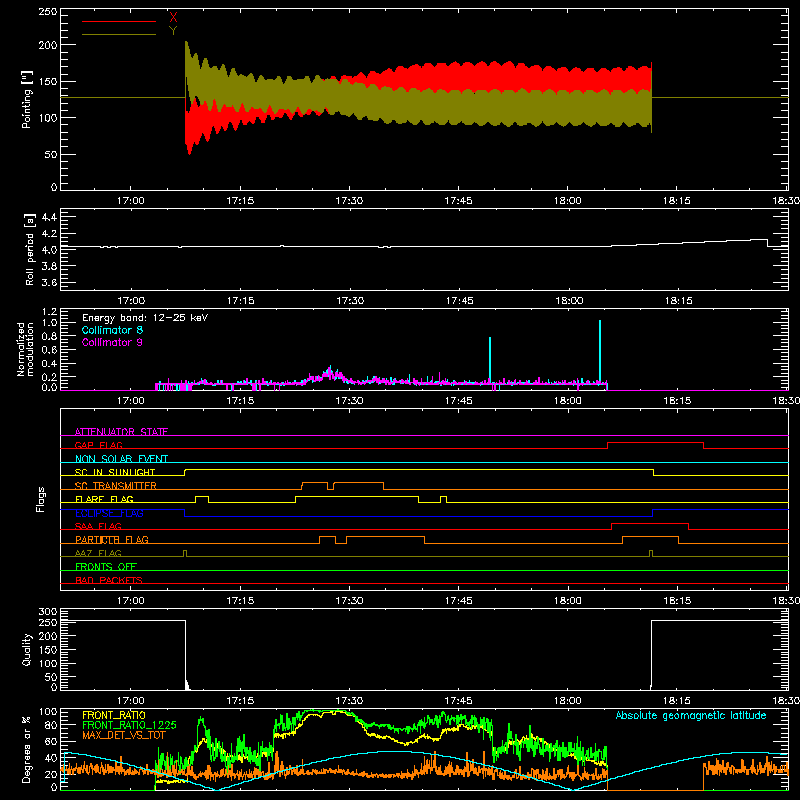This screenshot has height=800, width=800.
Task: Select the "Energy band: 12-25 keV" annotation
Action: pyautogui.click(x=145, y=318)
